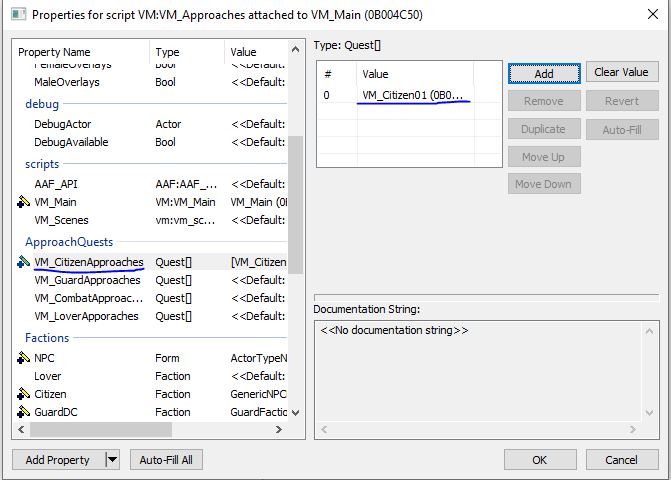Click the pencil icon beside VM_Main property
Viewport: 671px width, 480px height.
[23, 201]
